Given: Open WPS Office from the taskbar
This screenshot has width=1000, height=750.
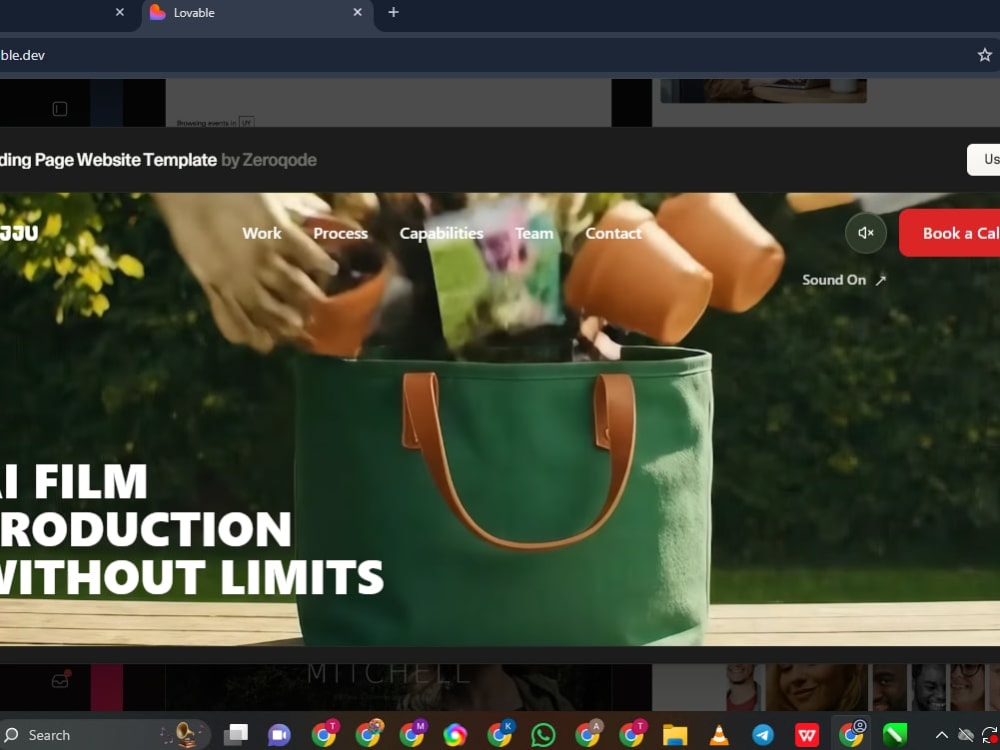Looking at the screenshot, I should pos(807,735).
